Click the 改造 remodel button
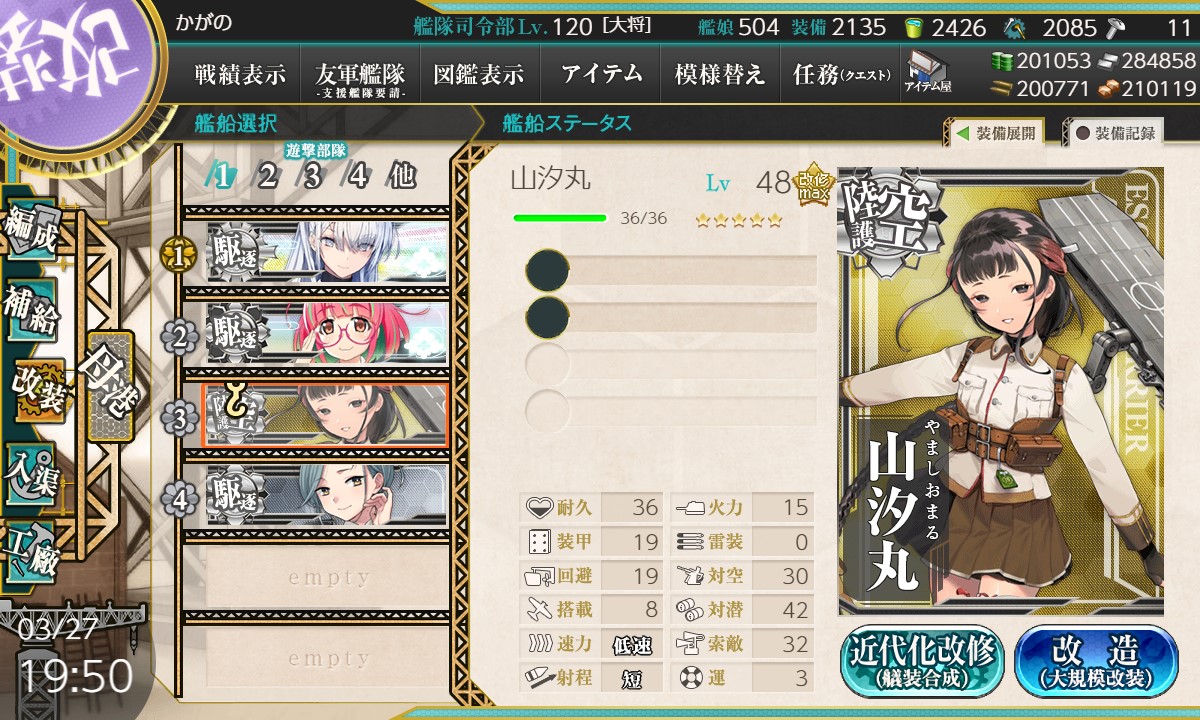Viewport: 1200px width, 720px height. click(1096, 661)
